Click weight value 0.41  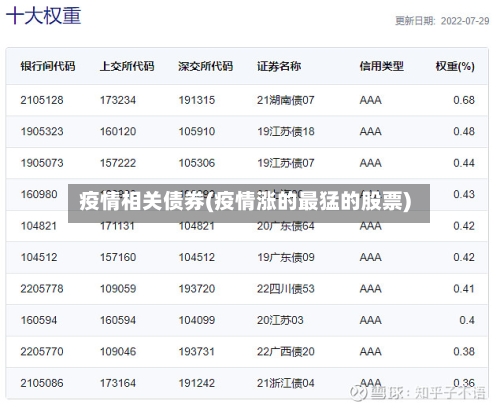464,289
